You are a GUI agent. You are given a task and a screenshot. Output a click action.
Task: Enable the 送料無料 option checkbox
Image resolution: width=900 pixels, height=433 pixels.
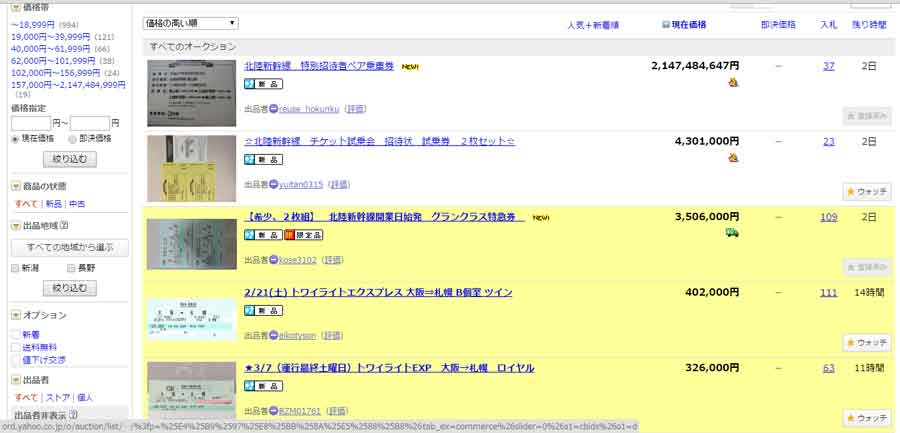15,346
